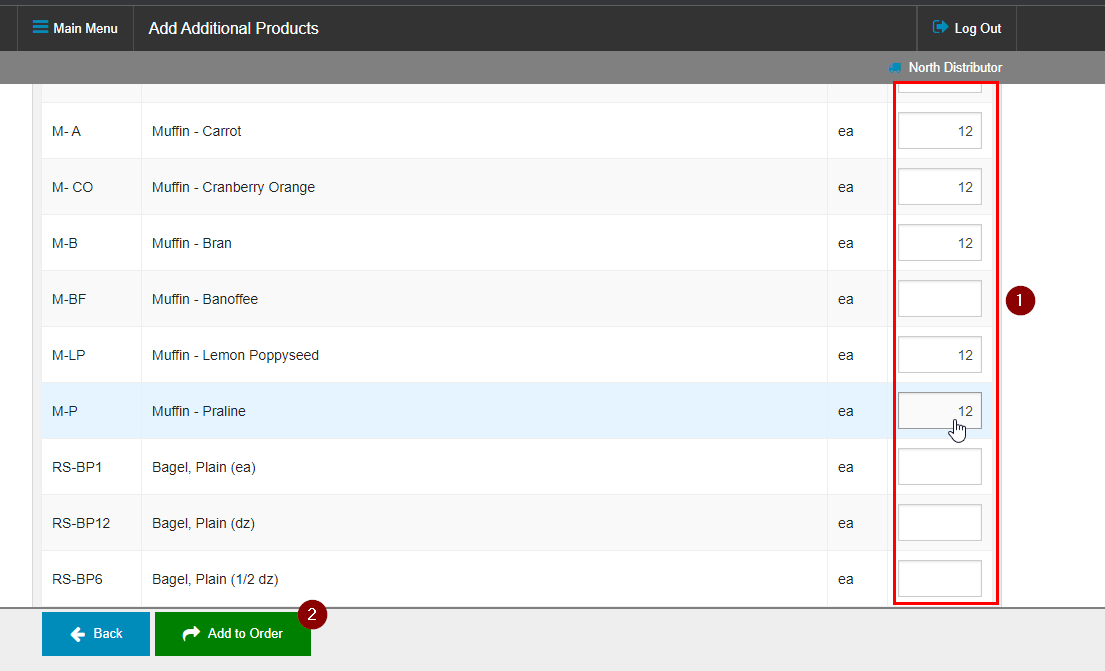Screen dimensions: 1105x671
Task: Click quantity field for Muffin - Bran
Action: pos(939,242)
